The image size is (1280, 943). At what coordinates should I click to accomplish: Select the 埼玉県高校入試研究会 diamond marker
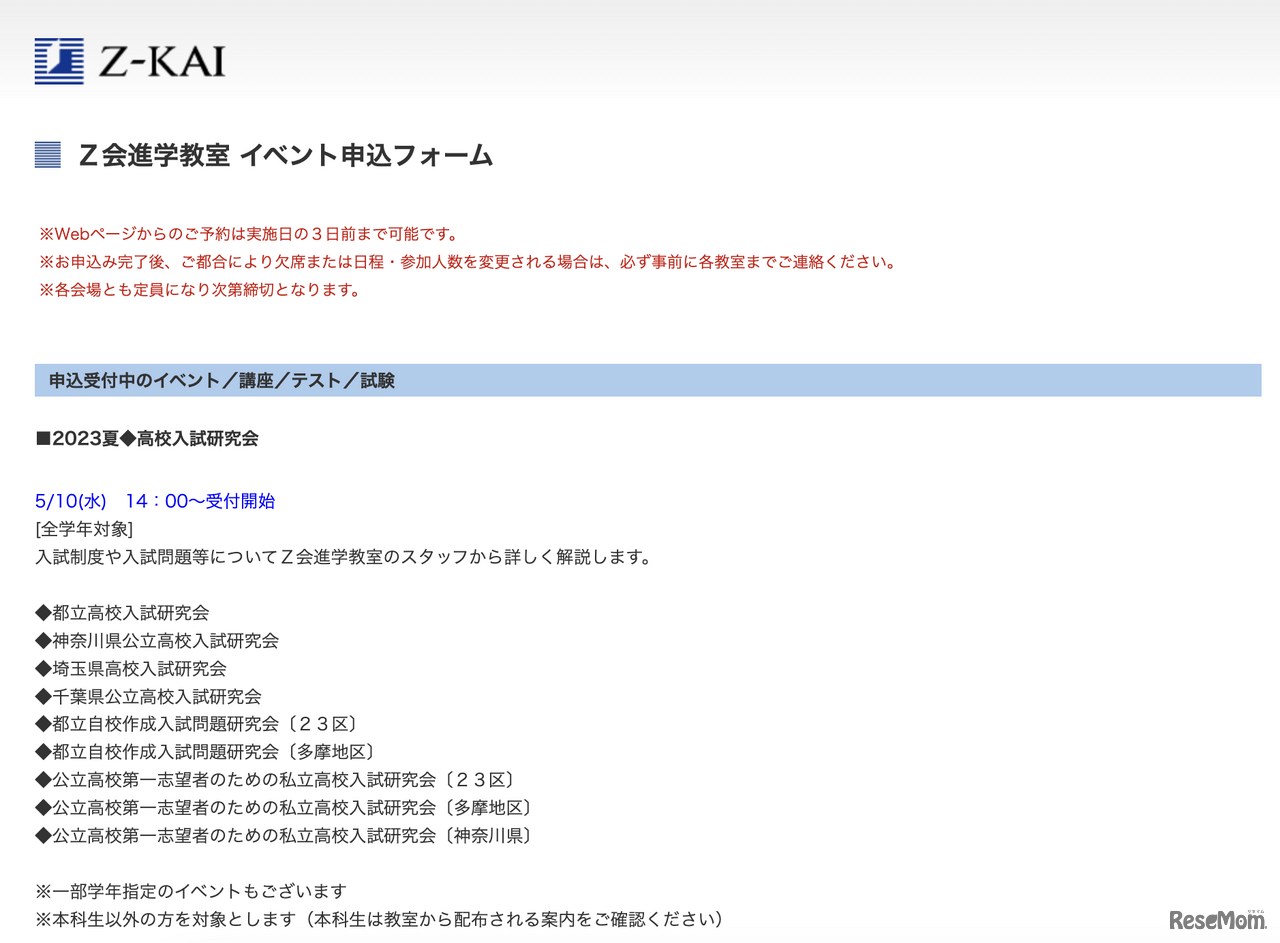(40, 668)
